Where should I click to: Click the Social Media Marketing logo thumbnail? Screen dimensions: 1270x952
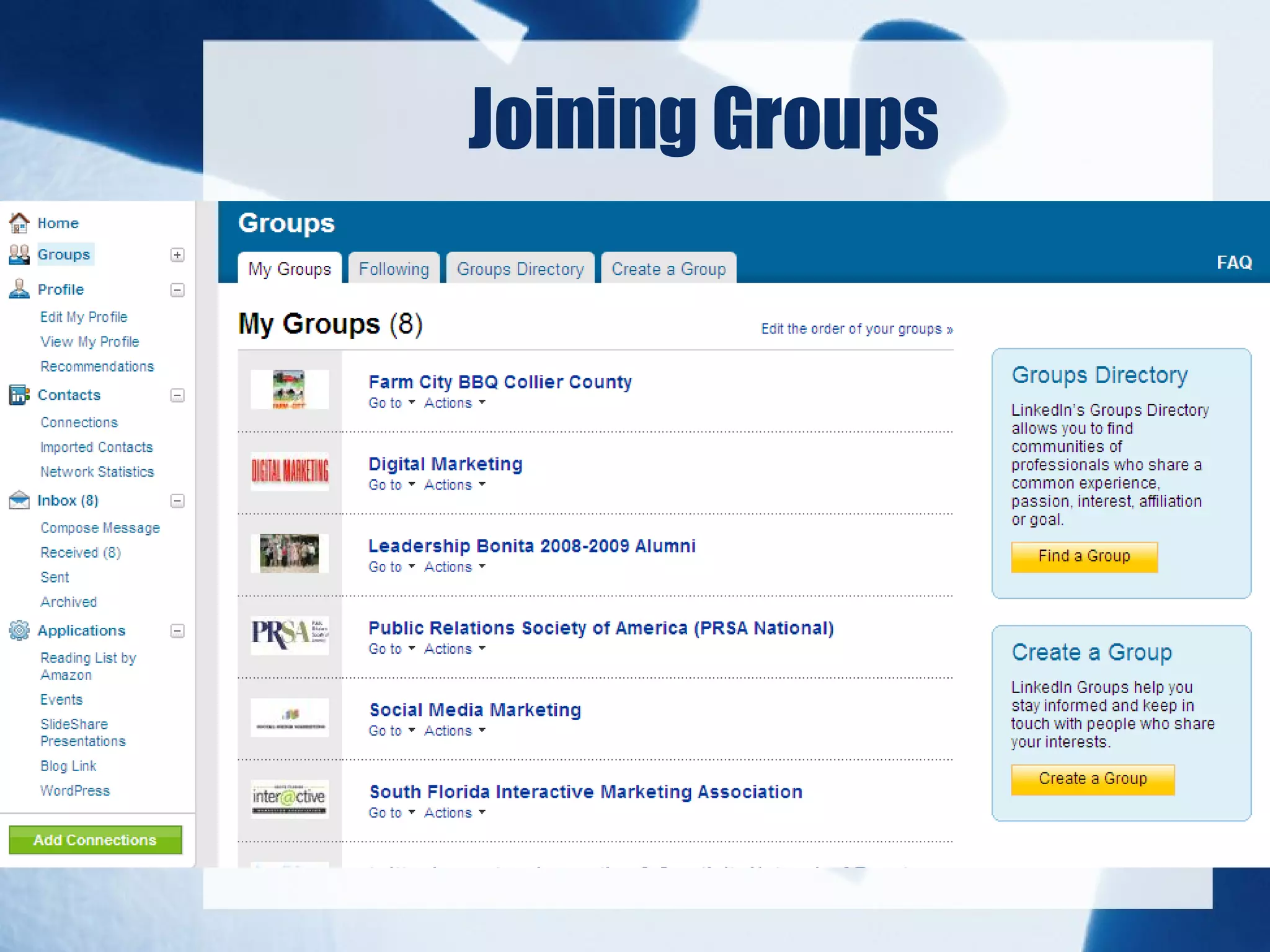[x=290, y=718]
